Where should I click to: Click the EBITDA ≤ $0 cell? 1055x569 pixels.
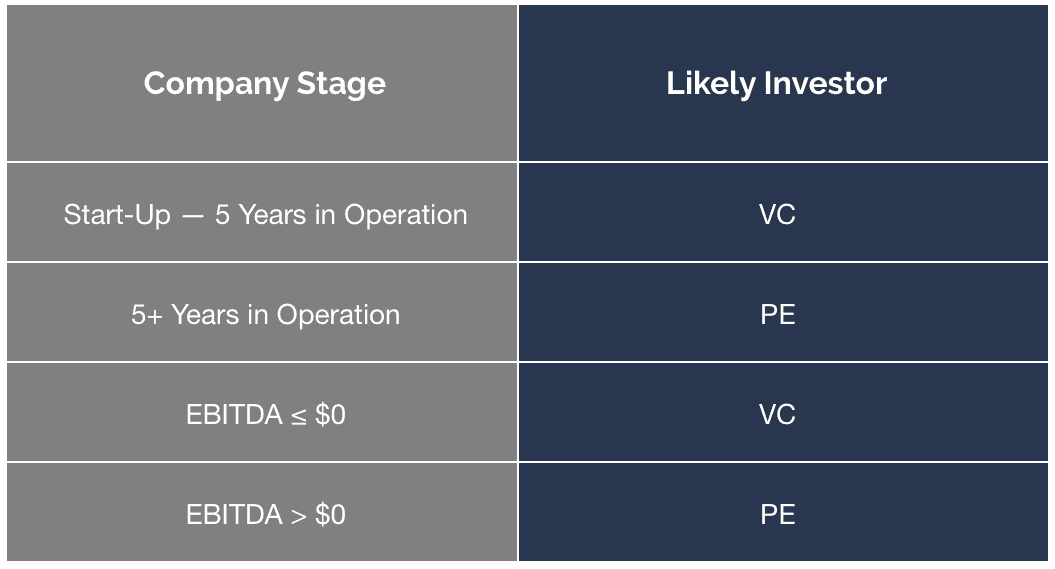pos(262,412)
